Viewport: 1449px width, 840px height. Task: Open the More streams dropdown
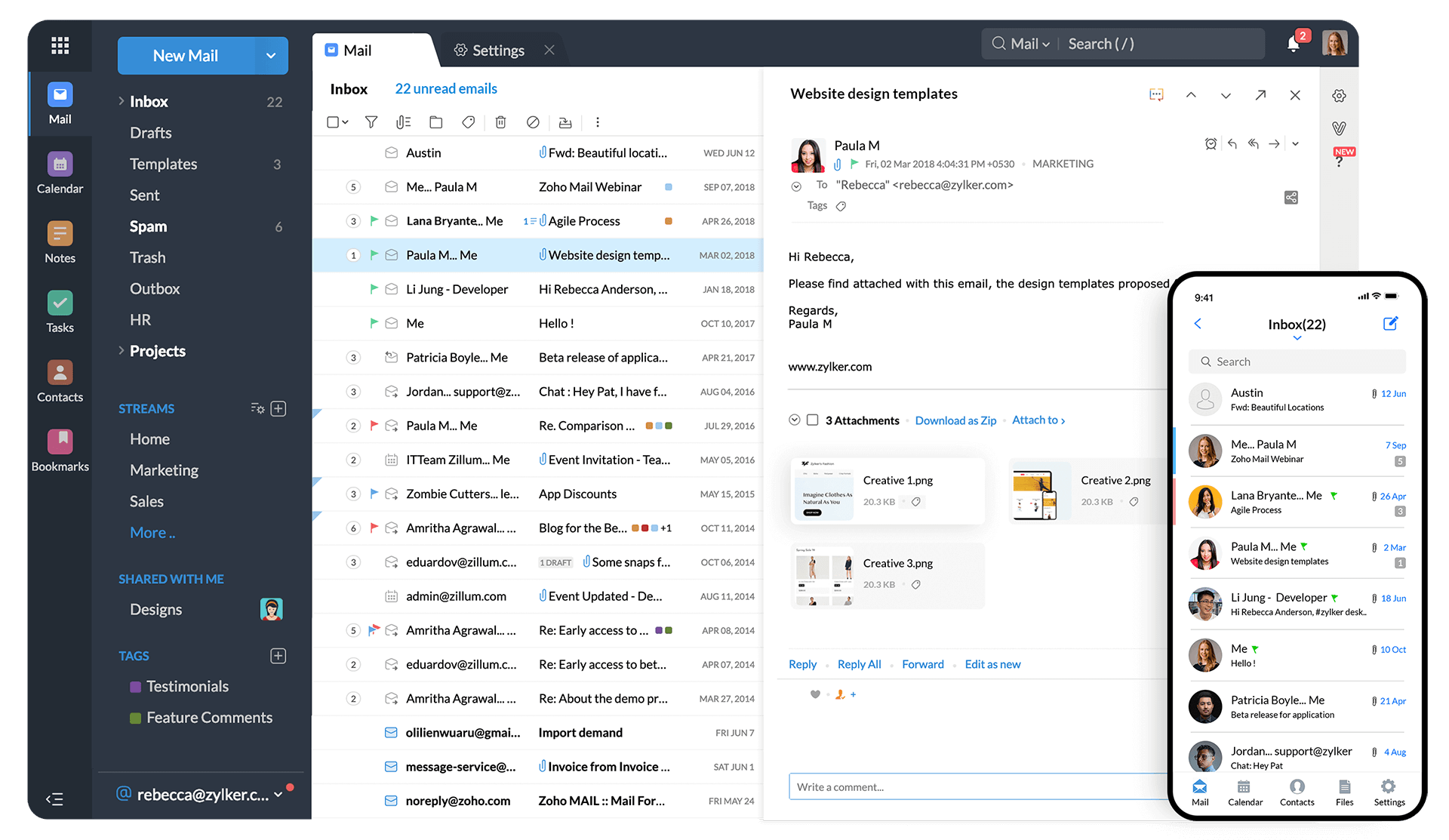(152, 532)
